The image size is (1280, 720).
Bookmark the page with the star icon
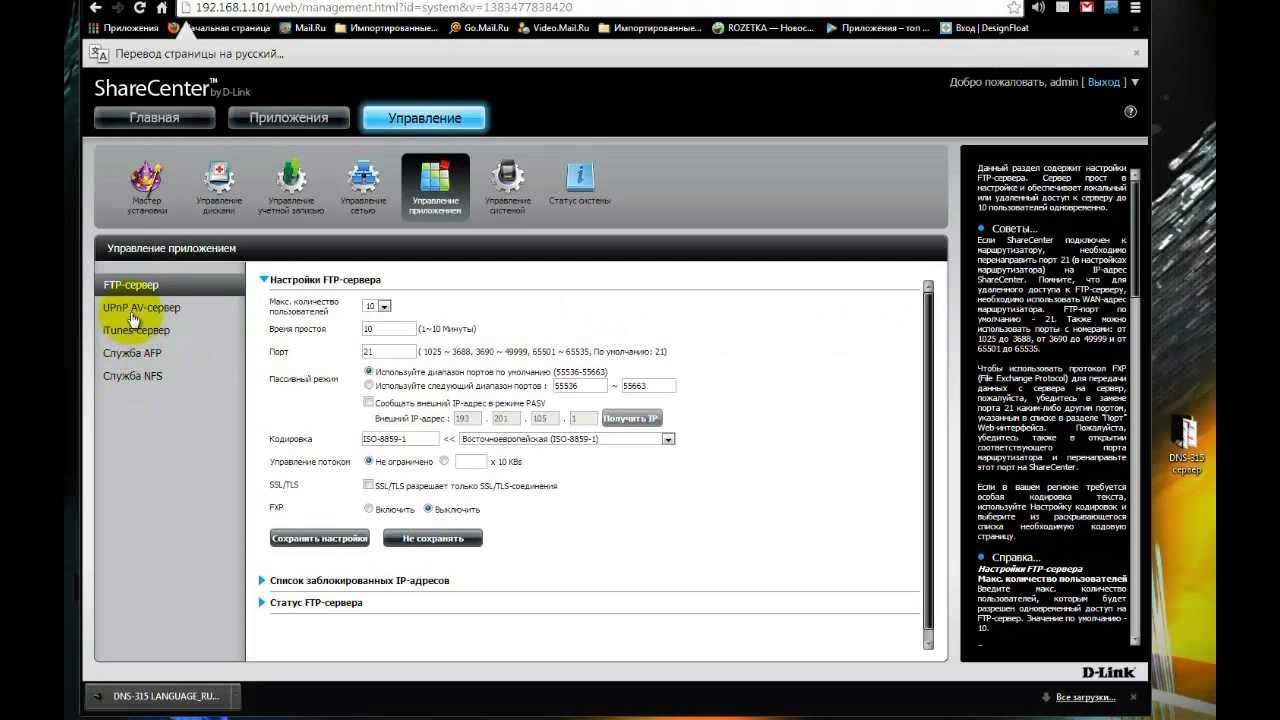click(x=1014, y=7)
